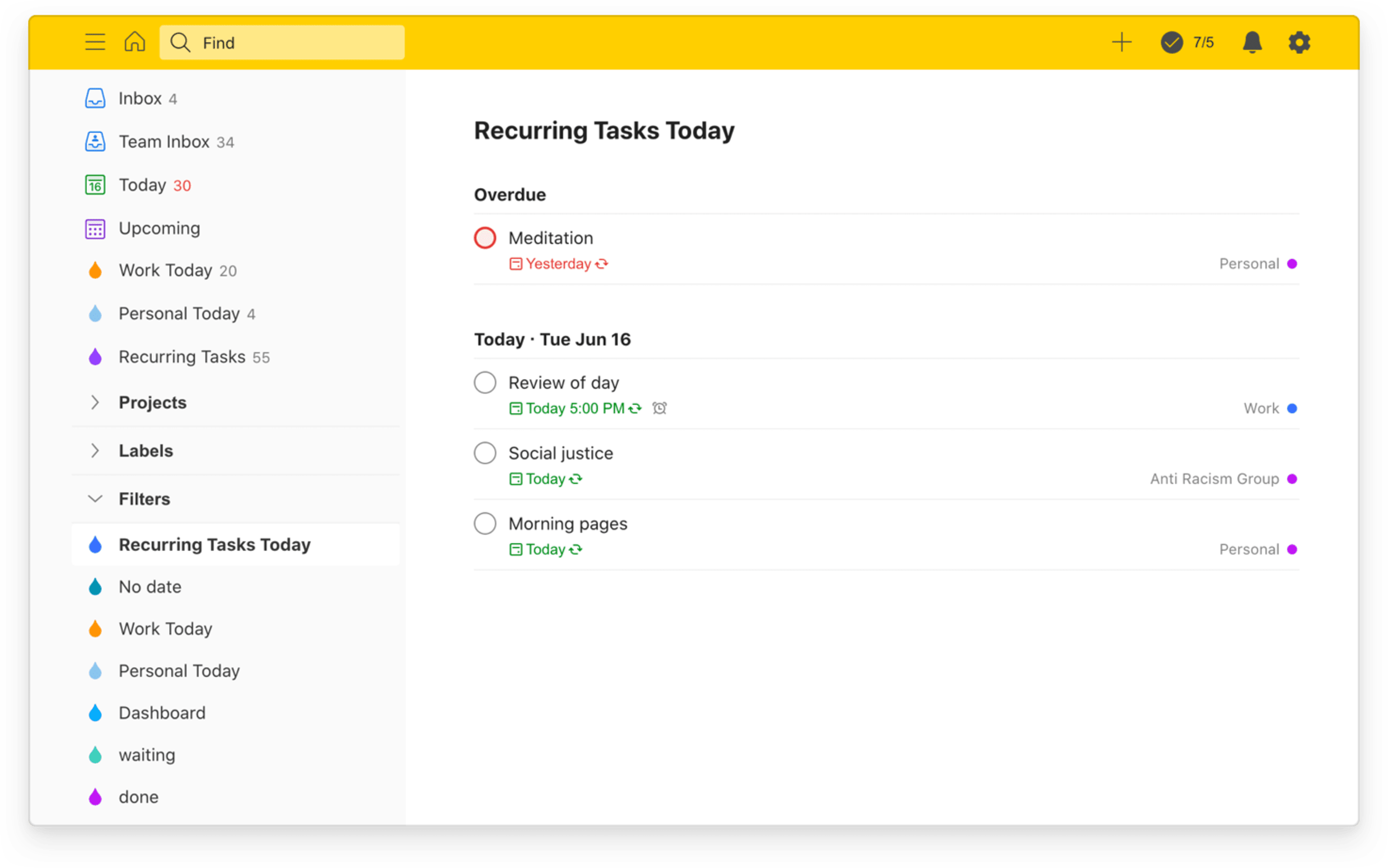Viewport: 1388px width, 868px height.
Task: Click recurring icon next to Today 5:00 PM
Action: pos(634,409)
